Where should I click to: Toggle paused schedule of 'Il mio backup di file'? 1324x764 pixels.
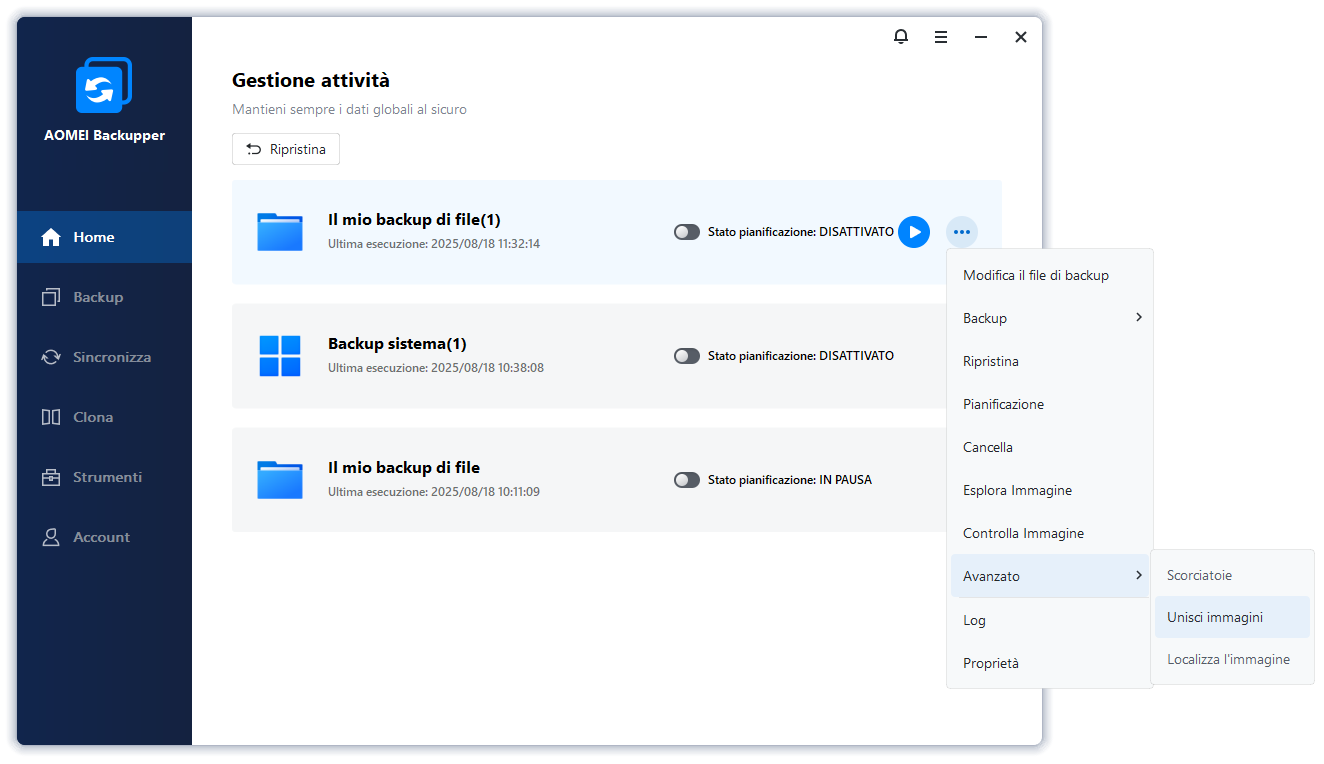687,480
